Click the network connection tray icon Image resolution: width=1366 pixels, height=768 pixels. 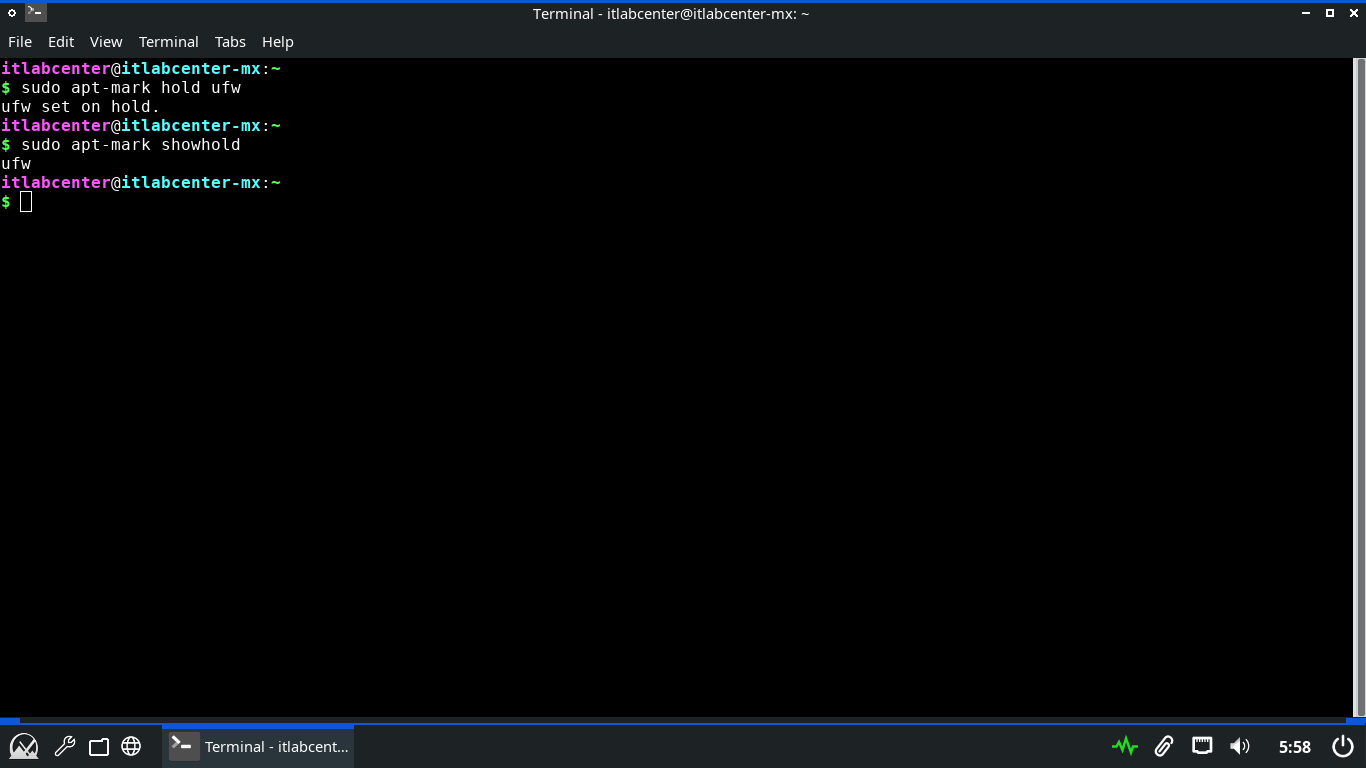[1202, 746]
